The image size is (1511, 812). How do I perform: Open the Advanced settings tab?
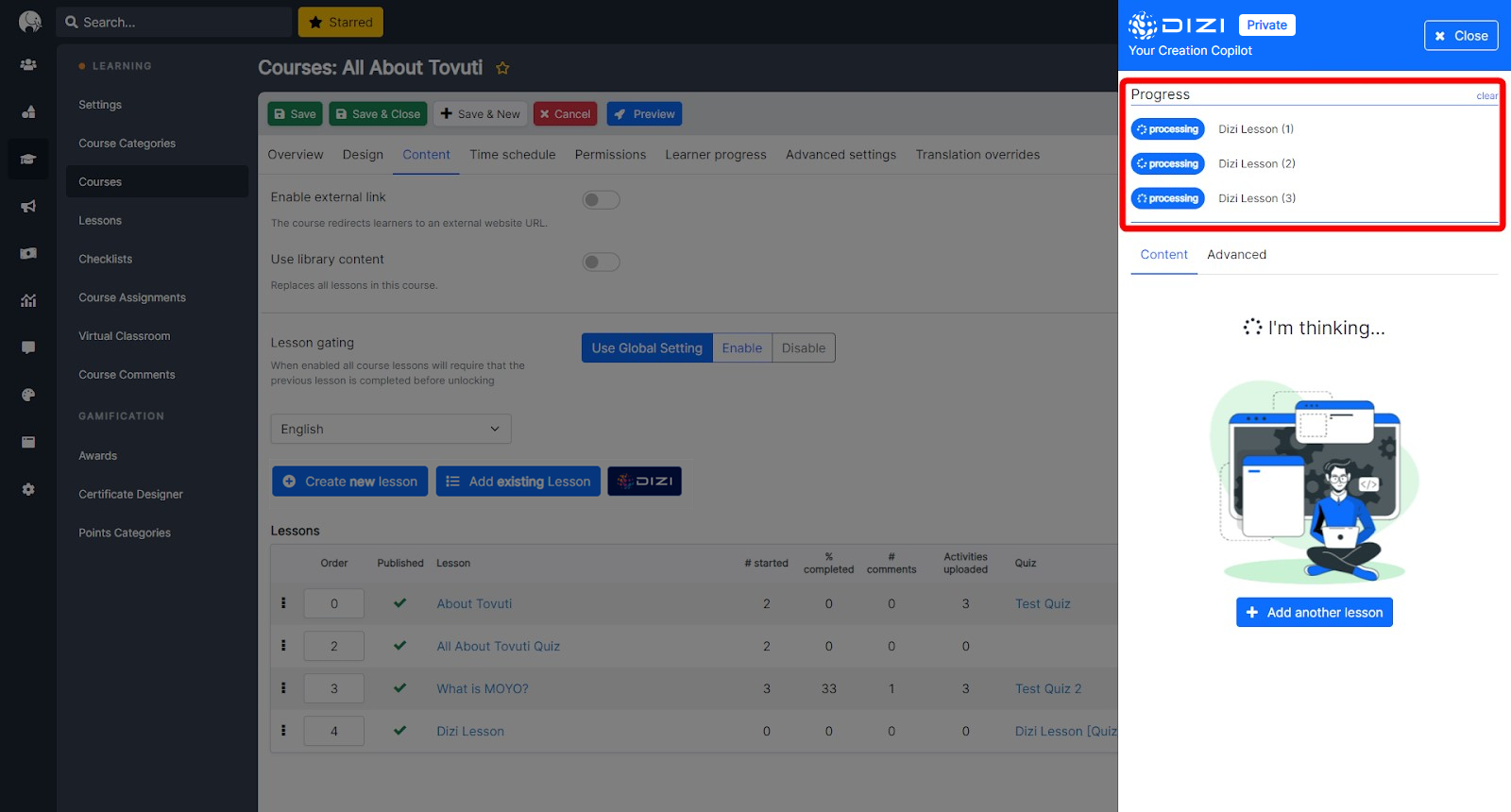click(x=840, y=155)
